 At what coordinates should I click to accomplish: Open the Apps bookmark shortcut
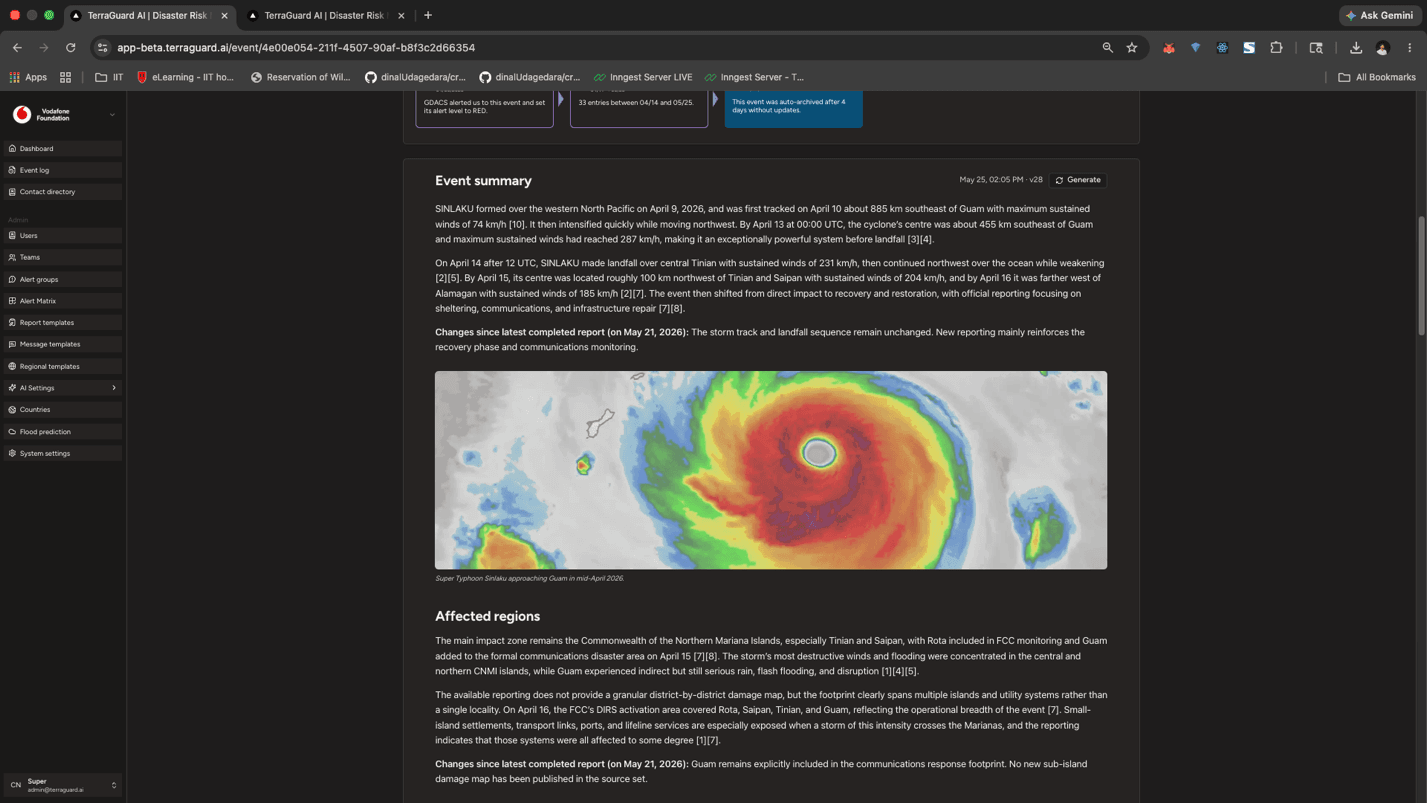pos(28,77)
